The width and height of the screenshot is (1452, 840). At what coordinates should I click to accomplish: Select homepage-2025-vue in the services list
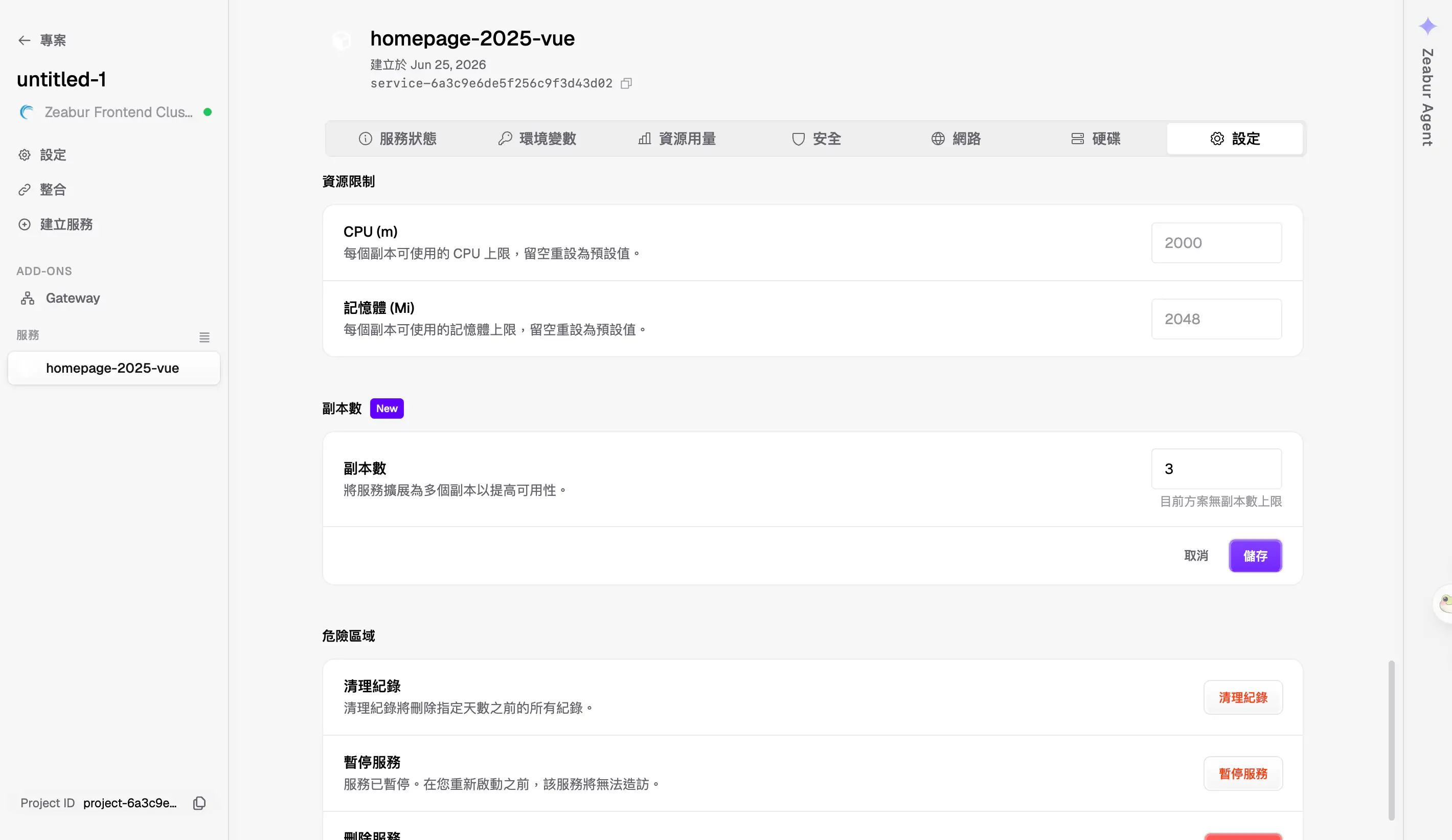tap(114, 368)
